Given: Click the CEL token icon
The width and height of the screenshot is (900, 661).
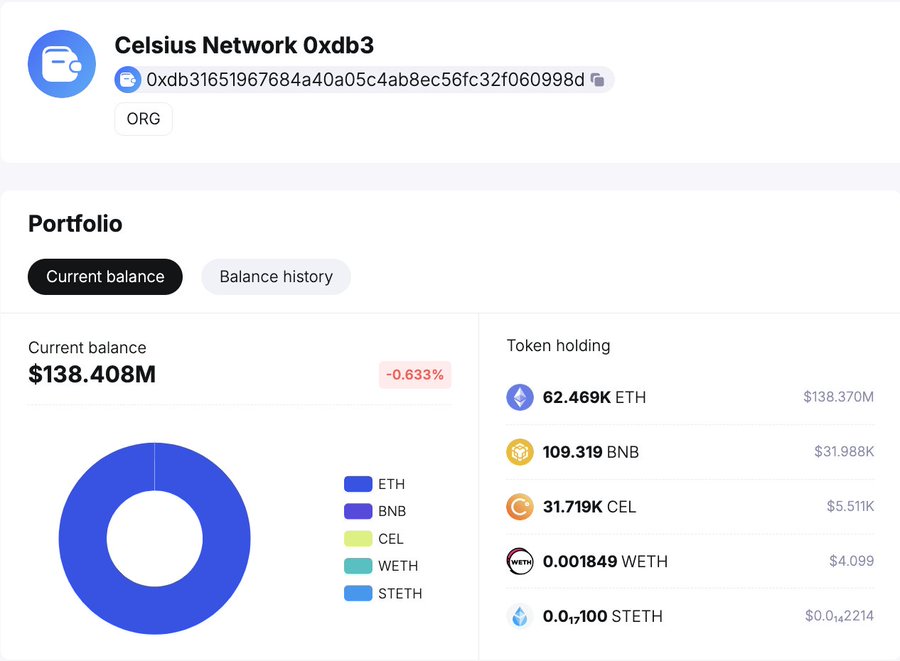Looking at the screenshot, I should click(x=520, y=507).
